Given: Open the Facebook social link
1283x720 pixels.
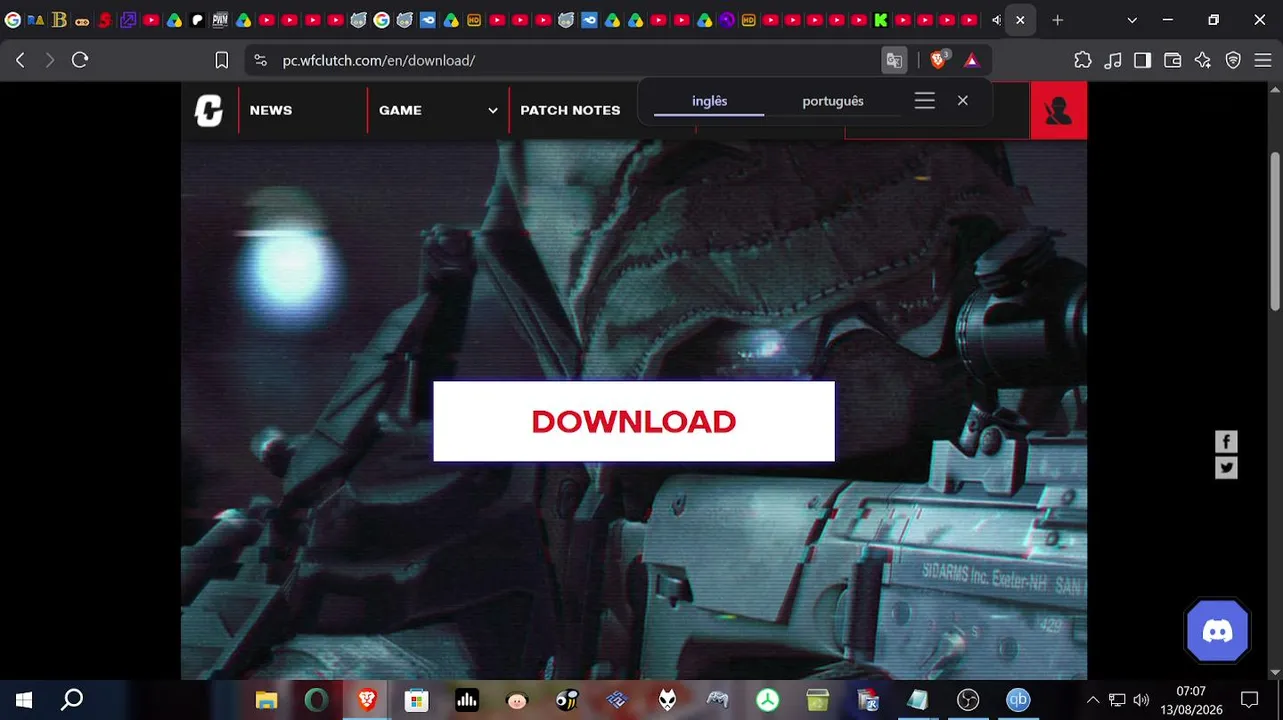Looking at the screenshot, I should coord(1226,442).
